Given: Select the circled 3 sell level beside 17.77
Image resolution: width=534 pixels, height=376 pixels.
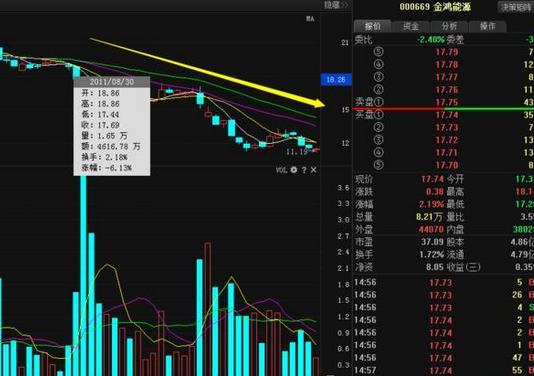Looking at the screenshot, I should coord(378,77).
